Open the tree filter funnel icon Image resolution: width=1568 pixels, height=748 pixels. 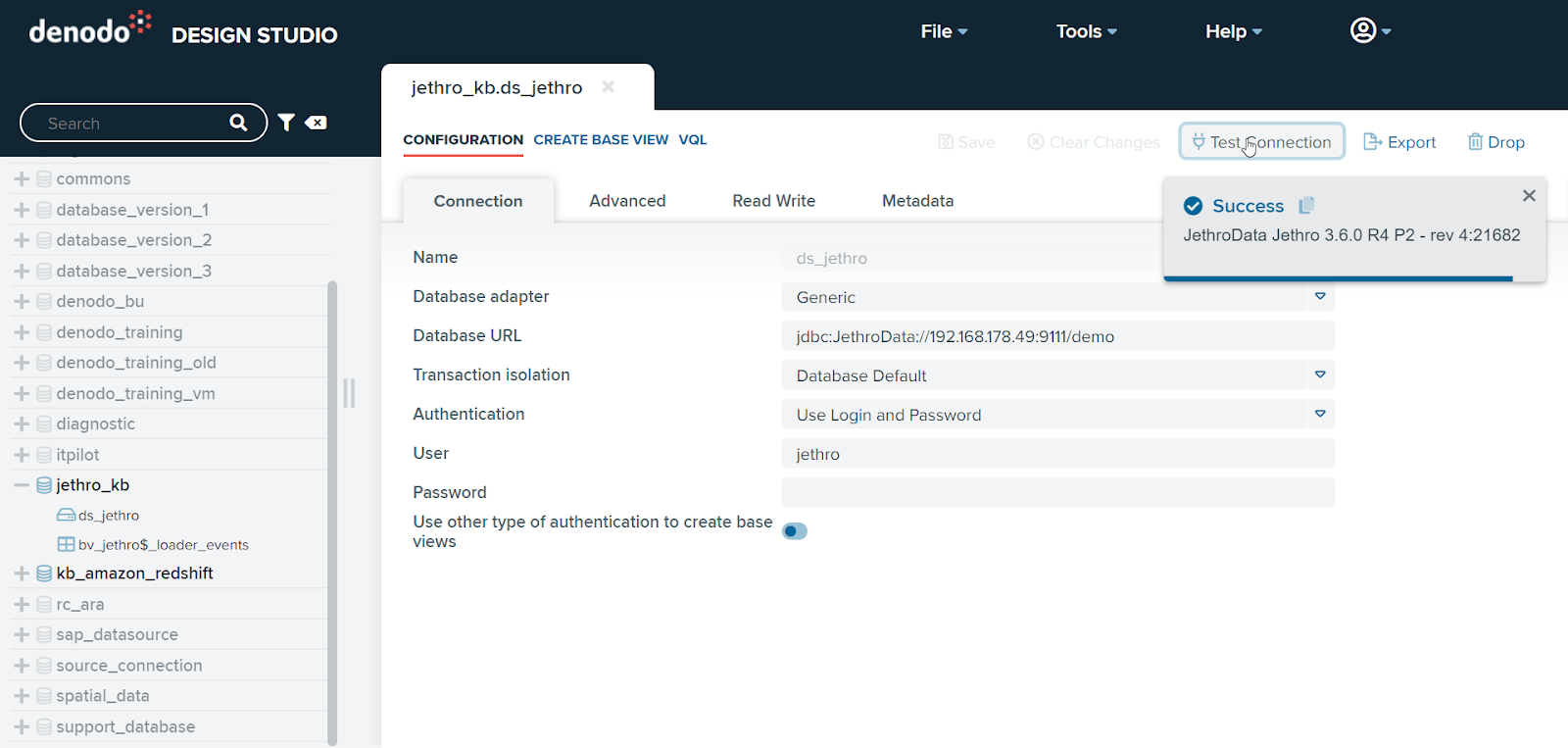click(286, 123)
